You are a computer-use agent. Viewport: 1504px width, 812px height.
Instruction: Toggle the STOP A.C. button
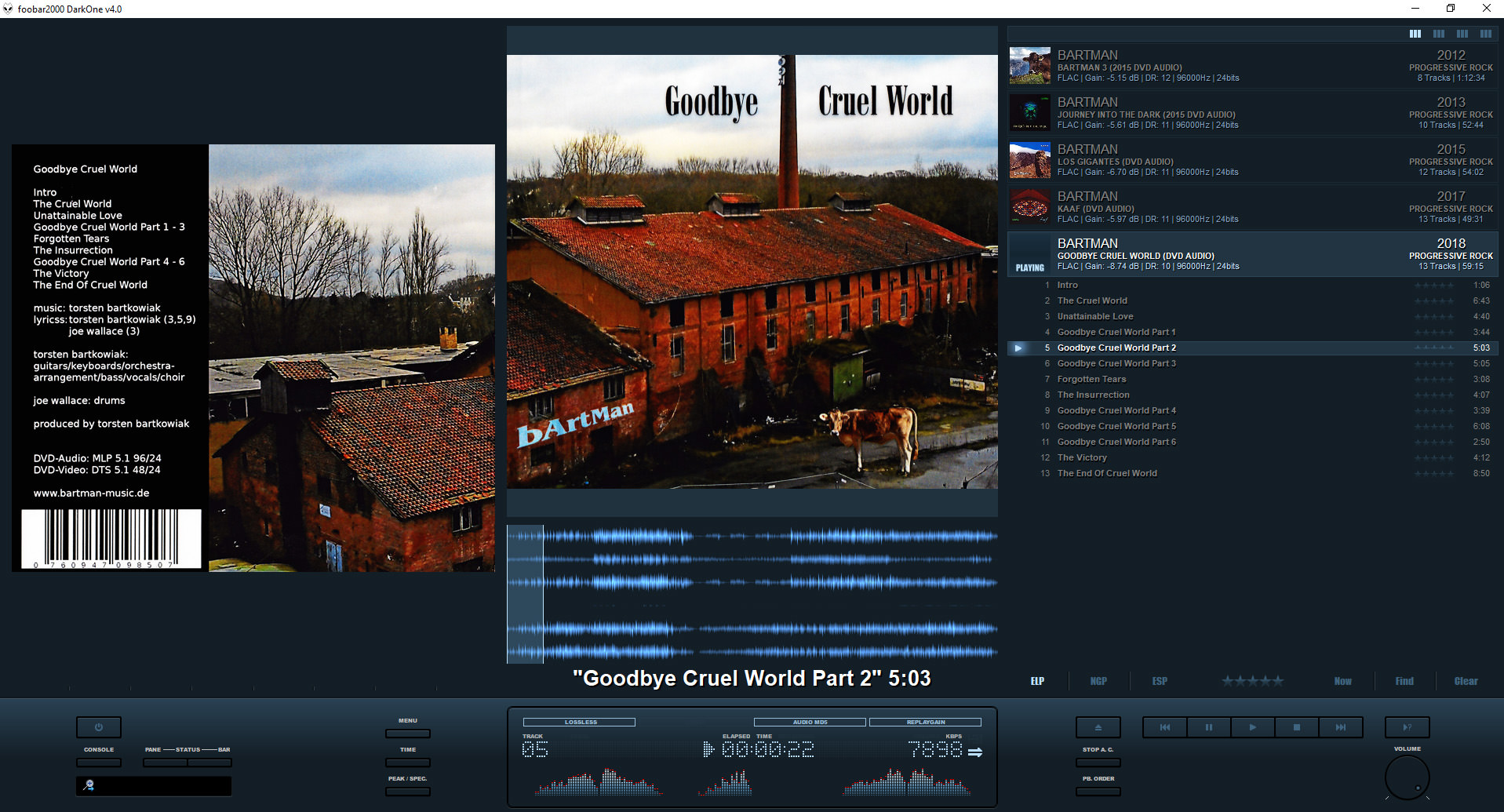click(1098, 763)
